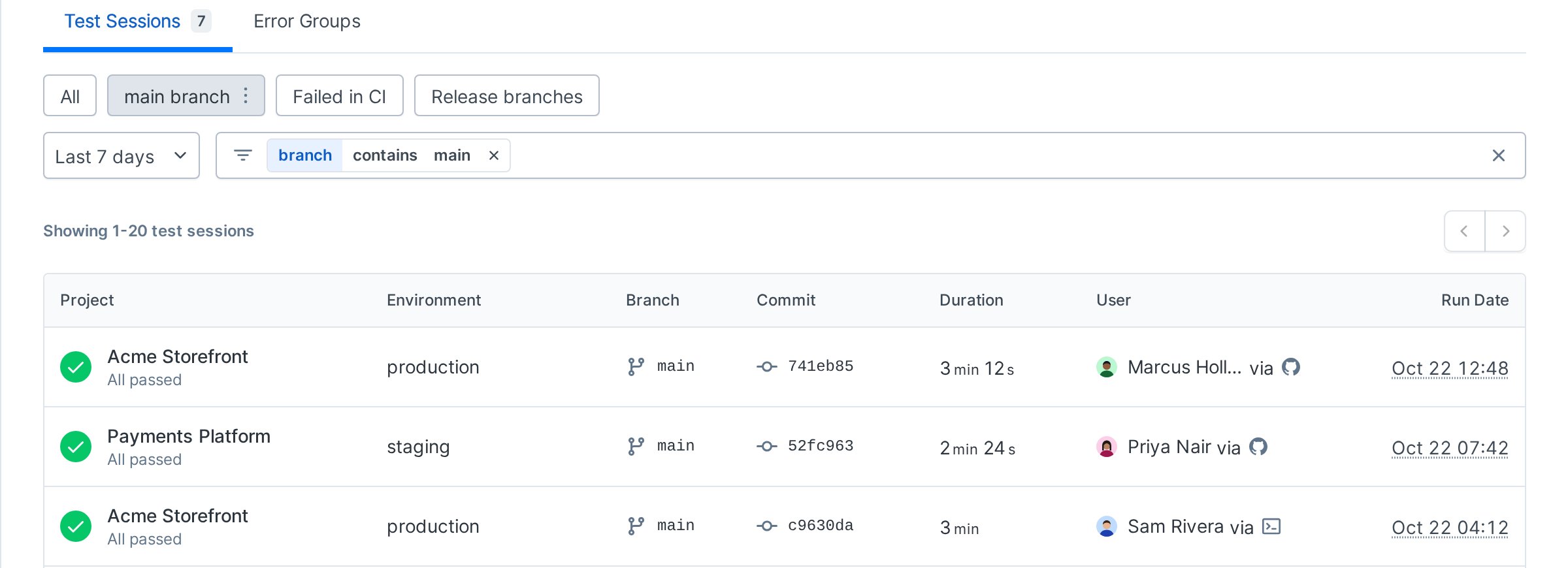Click the contains operator in the filter chip

(x=385, y=155)
